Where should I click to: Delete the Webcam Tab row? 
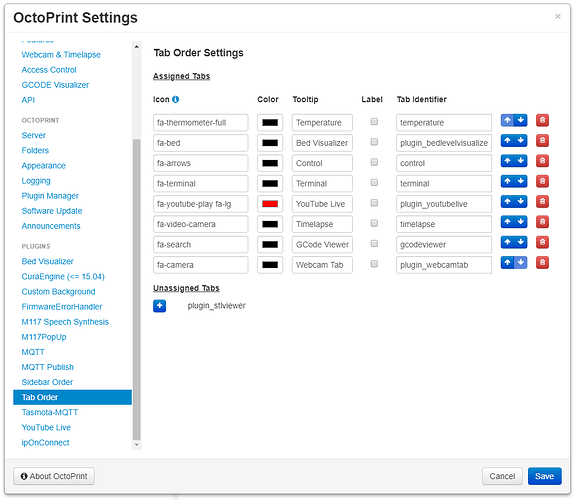point(542,263)
